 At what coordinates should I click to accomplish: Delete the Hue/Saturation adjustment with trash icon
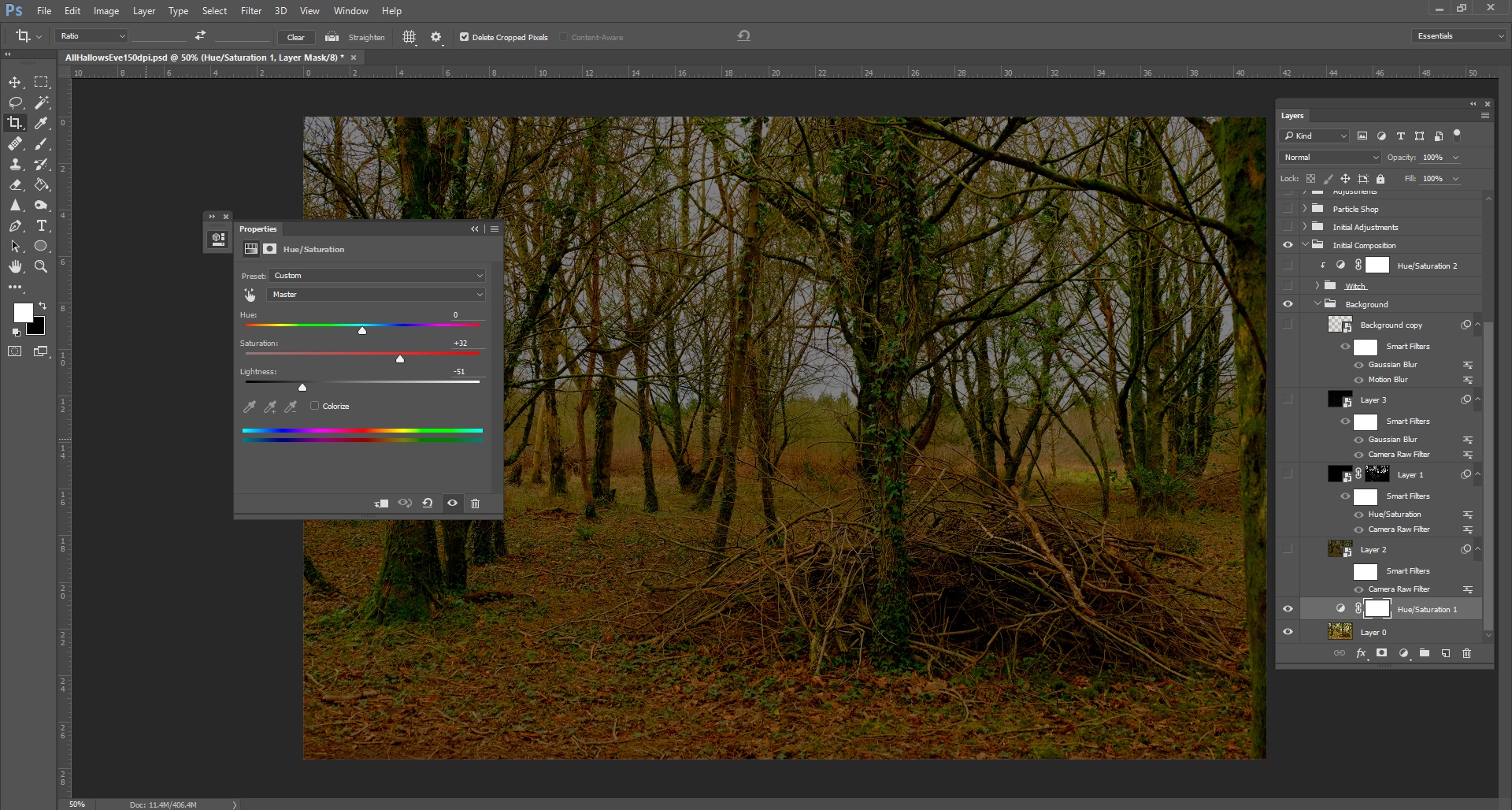475,503
